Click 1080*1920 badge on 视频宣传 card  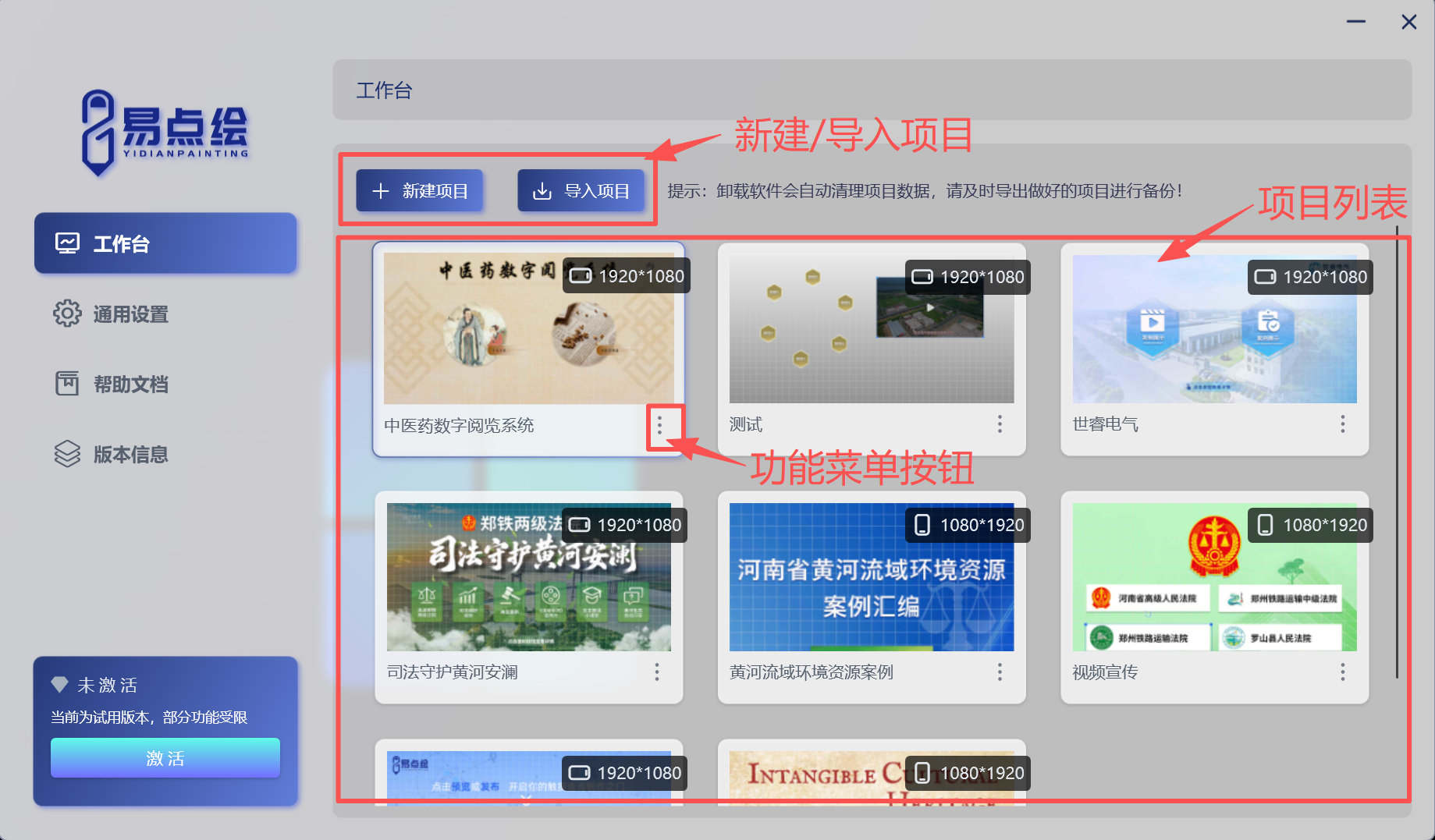pyautogui.click(x=1310, y=525)
